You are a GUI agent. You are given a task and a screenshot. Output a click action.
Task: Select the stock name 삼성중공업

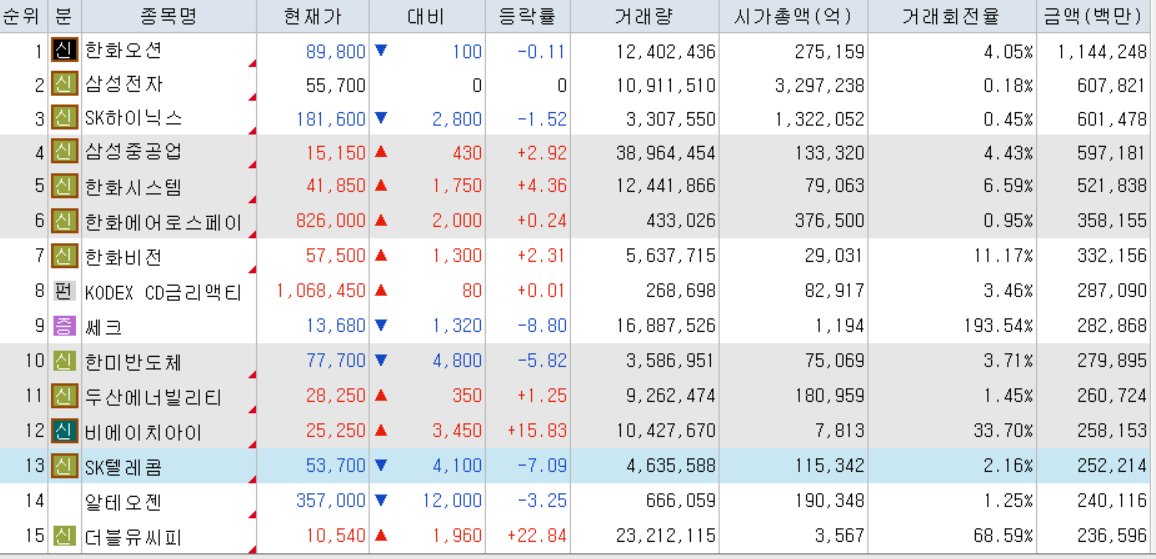(133, 153)
